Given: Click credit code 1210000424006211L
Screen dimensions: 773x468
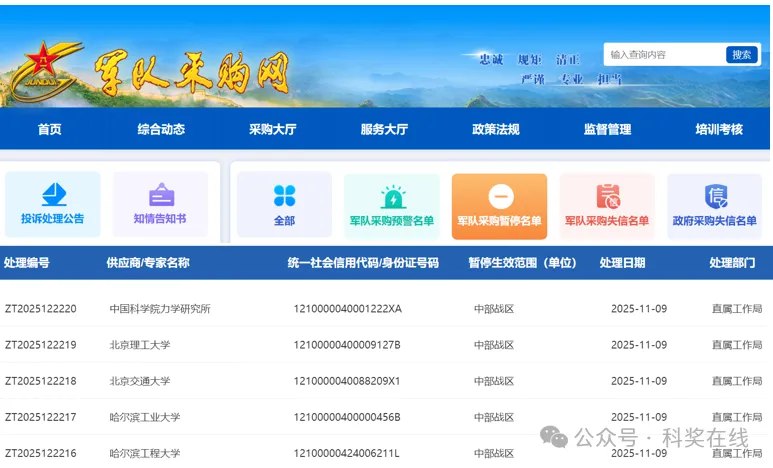Looking at the screenshot, I should pos(347,453).
